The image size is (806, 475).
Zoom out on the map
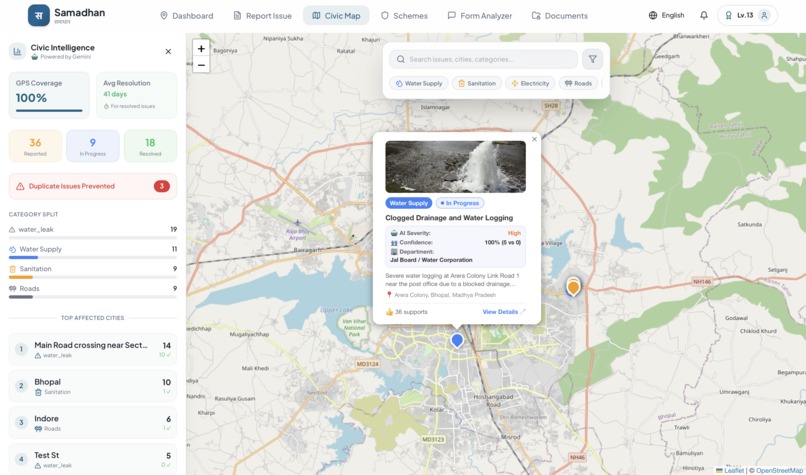(201, 65)
